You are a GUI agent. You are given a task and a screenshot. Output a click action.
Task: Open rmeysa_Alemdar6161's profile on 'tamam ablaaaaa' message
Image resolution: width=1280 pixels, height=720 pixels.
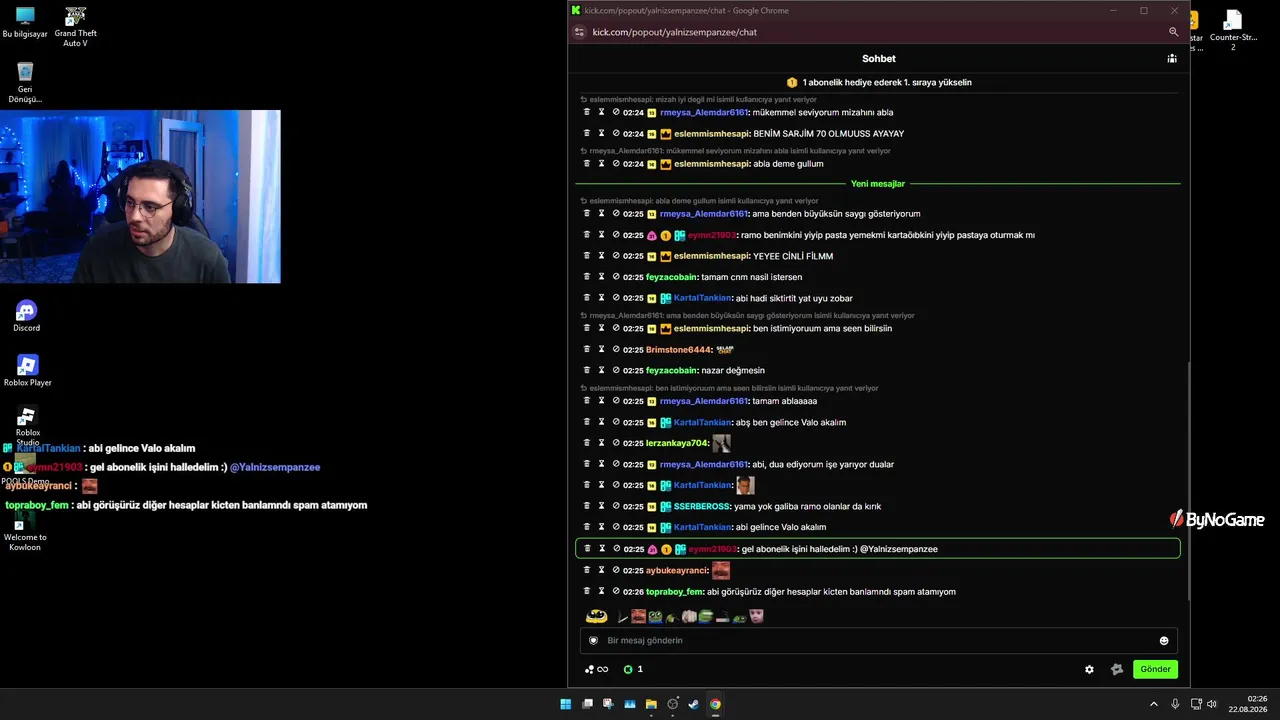tap(703, 401)
